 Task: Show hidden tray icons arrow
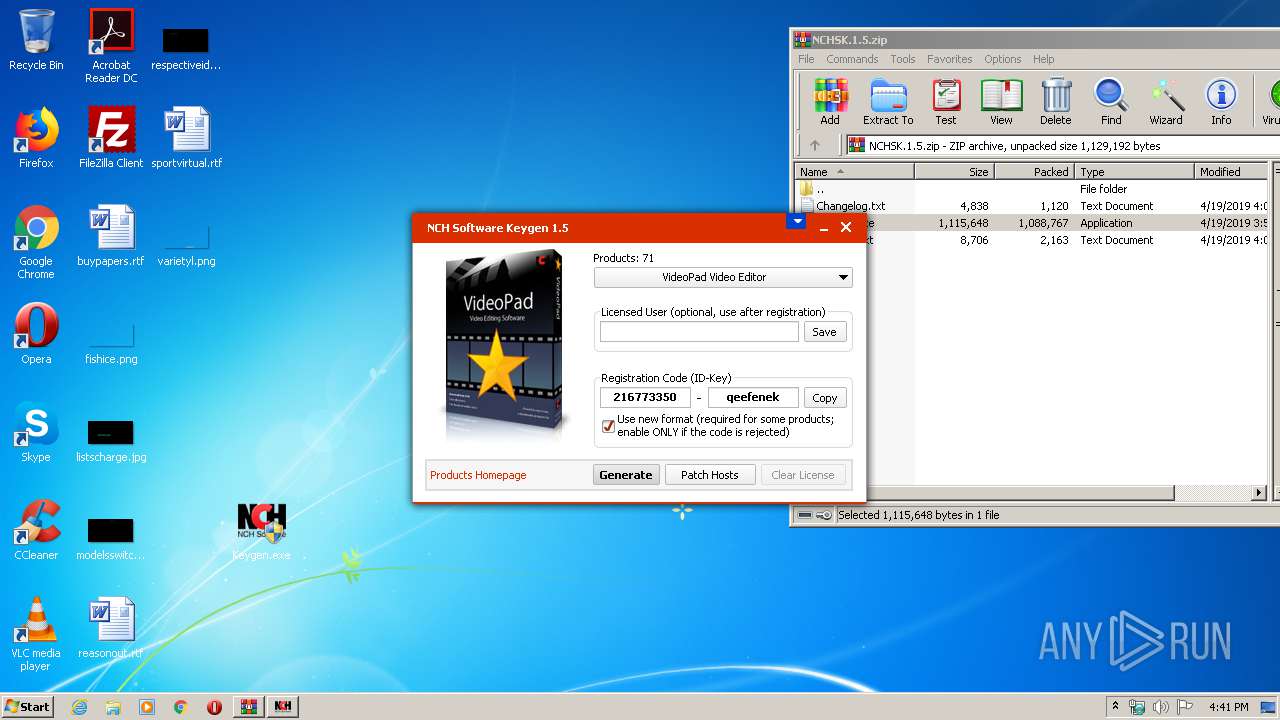[1115, 707]
